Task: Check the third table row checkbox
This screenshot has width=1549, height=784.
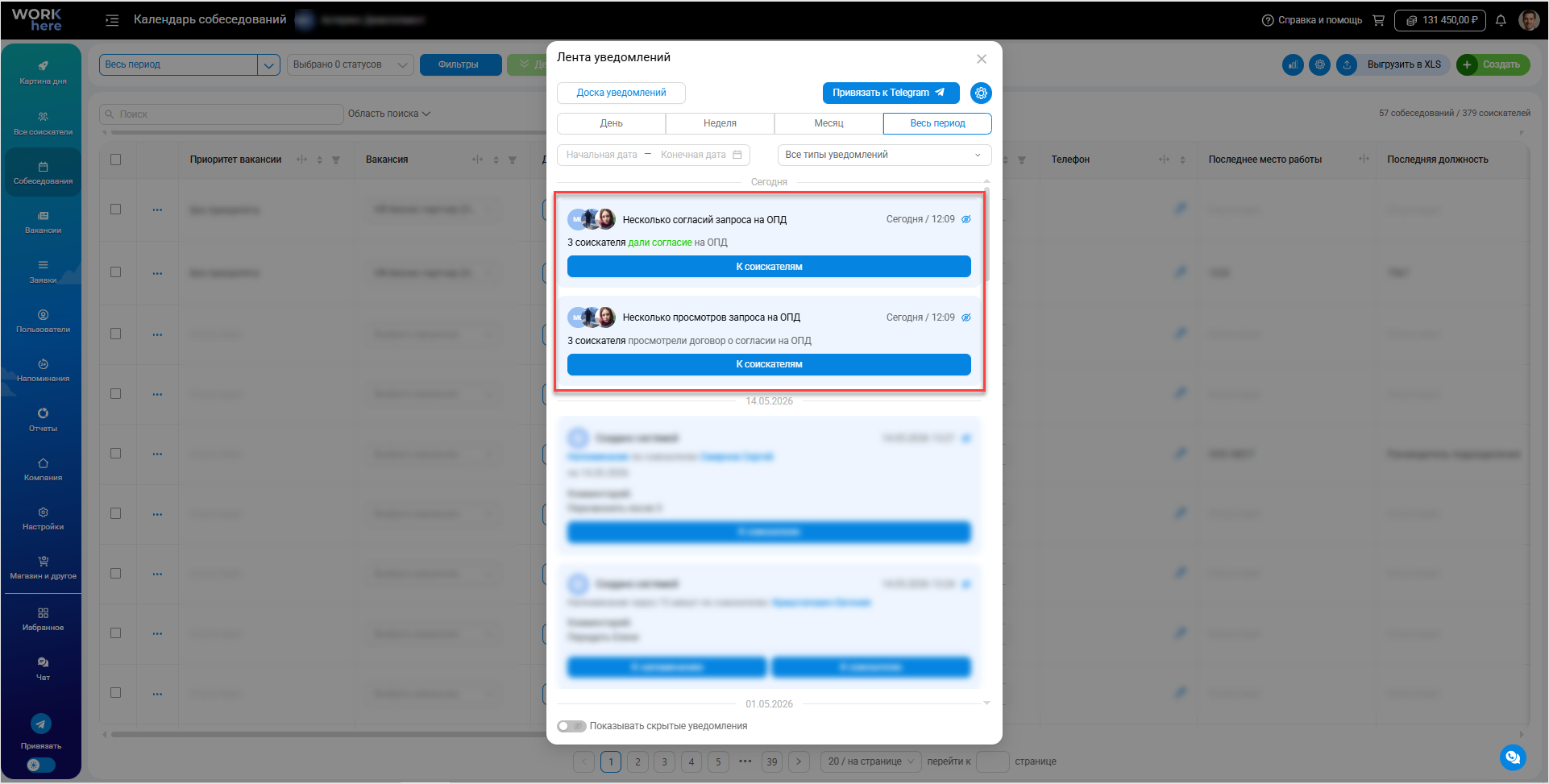Action: click(x=115, y=333)
